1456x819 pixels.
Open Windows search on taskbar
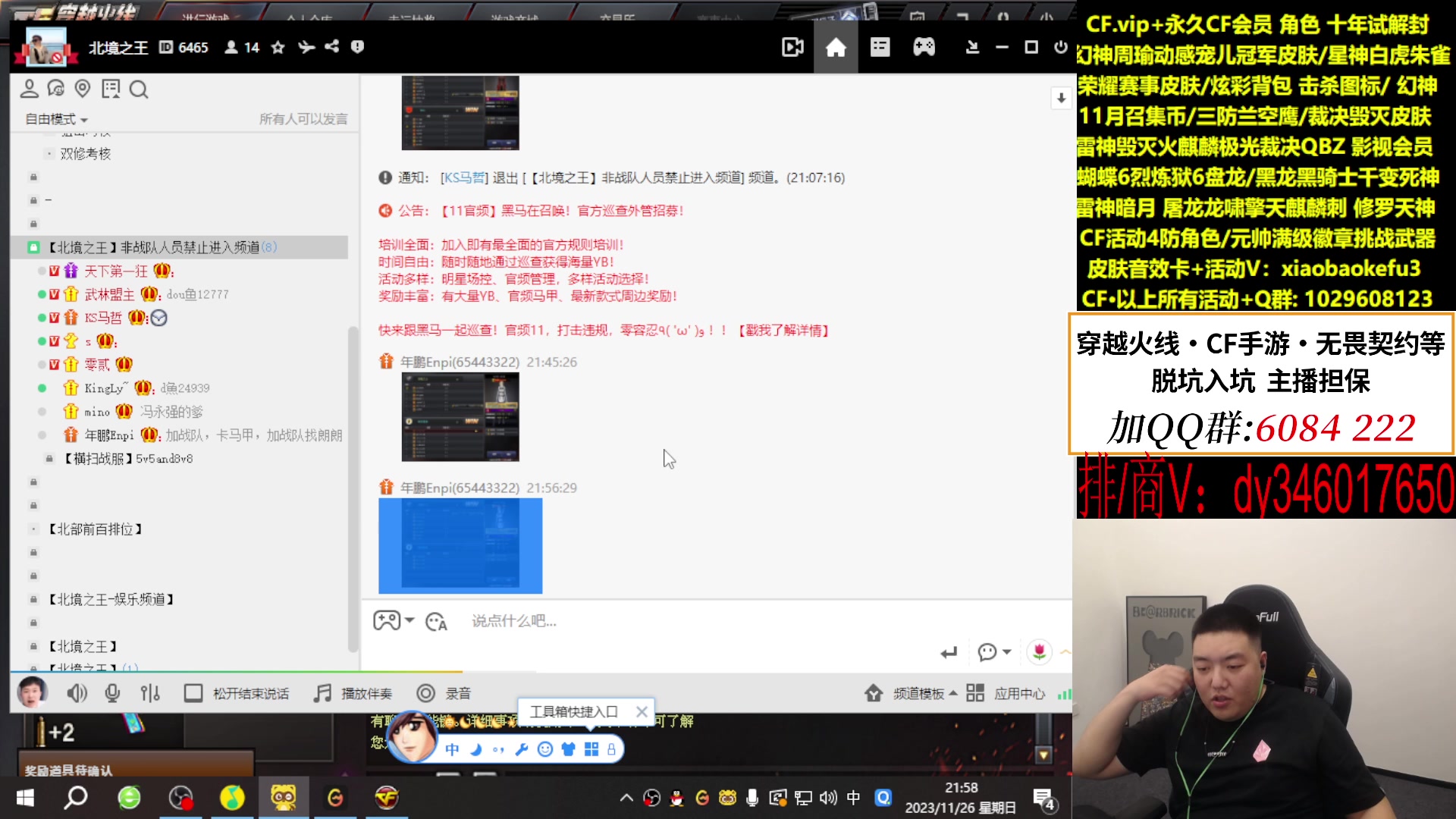click(76, 798)
